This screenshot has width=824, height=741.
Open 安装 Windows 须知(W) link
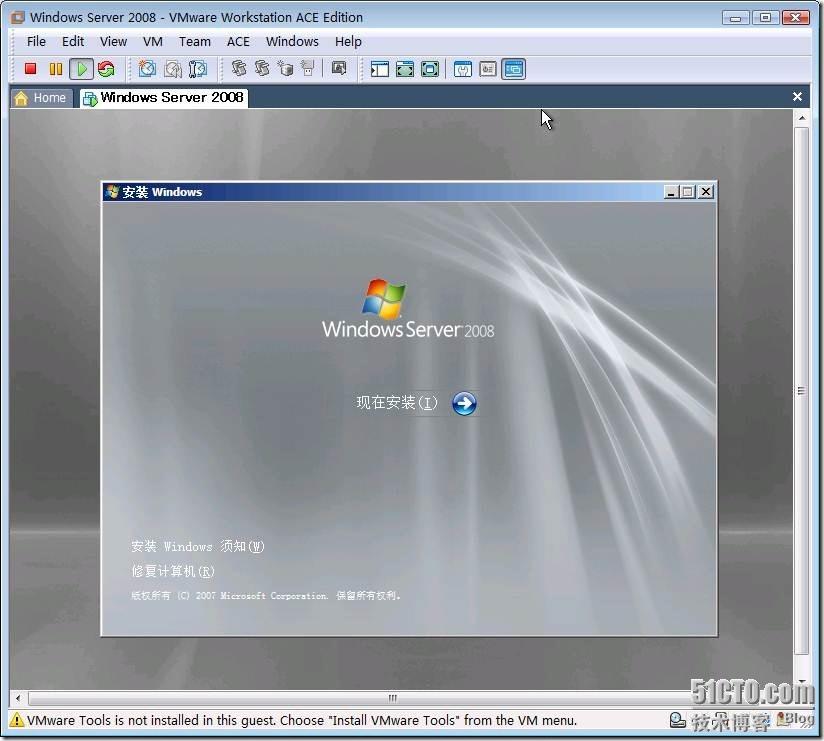tap(198, 547)
